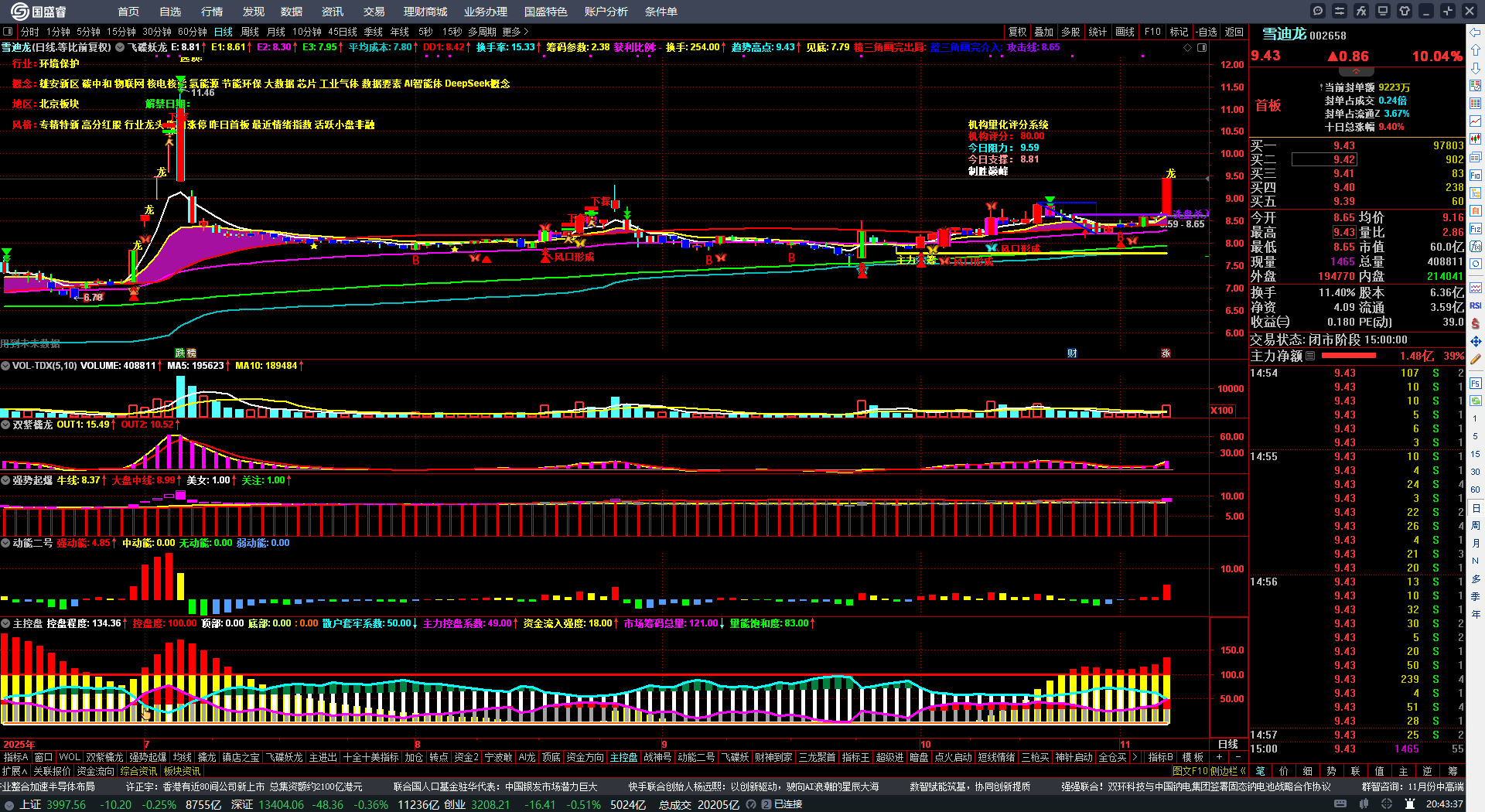Screen dimensions: 1485x812
Task: Switch to 周线 weekly period
Action: 250,32
